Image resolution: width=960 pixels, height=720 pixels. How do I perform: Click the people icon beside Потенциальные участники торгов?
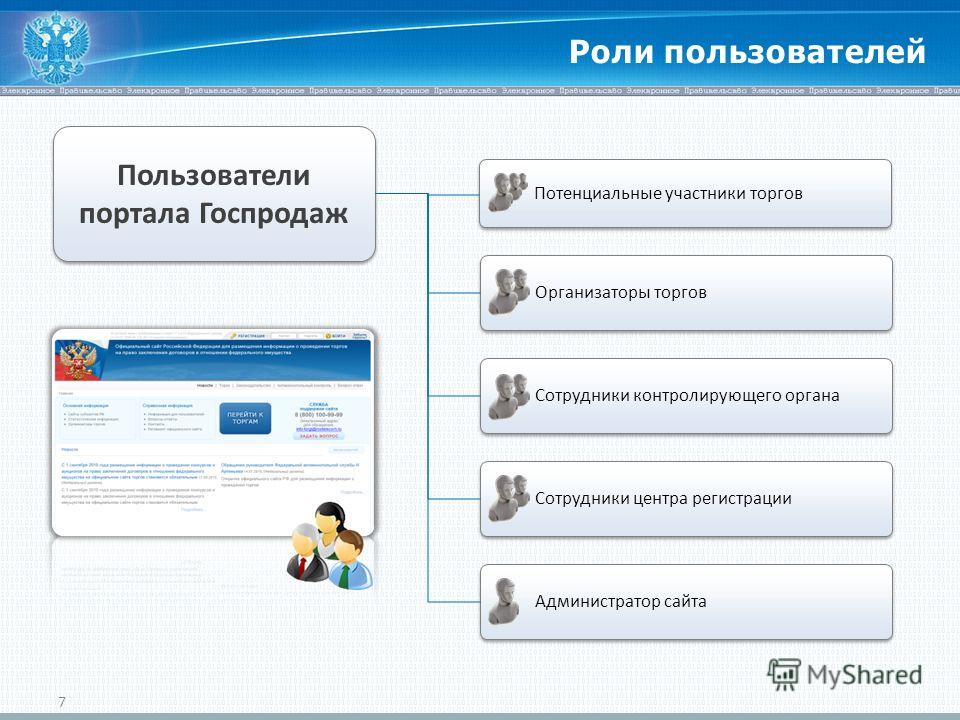(x=508, y=192)
